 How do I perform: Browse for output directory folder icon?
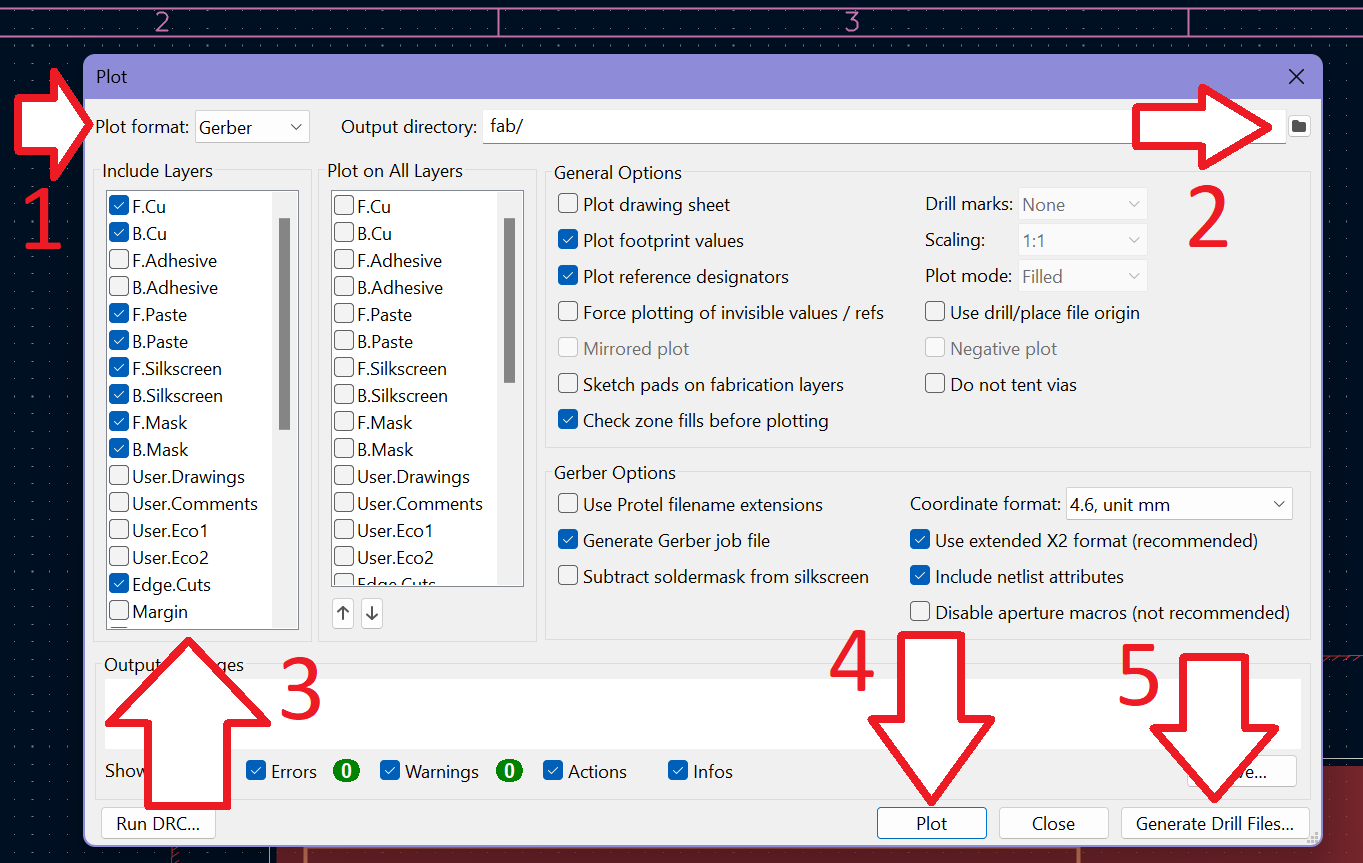point(1298,126)
